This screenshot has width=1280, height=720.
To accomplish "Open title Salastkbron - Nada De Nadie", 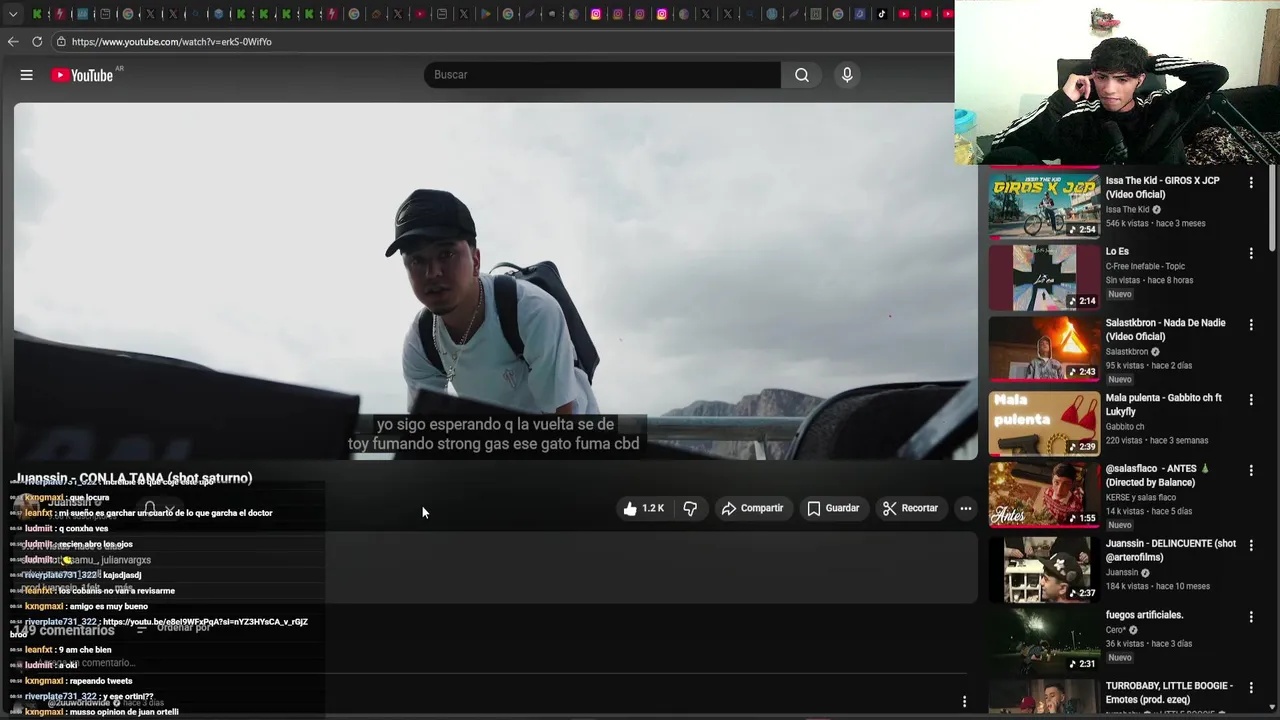I will click(x=1165, y=330).
